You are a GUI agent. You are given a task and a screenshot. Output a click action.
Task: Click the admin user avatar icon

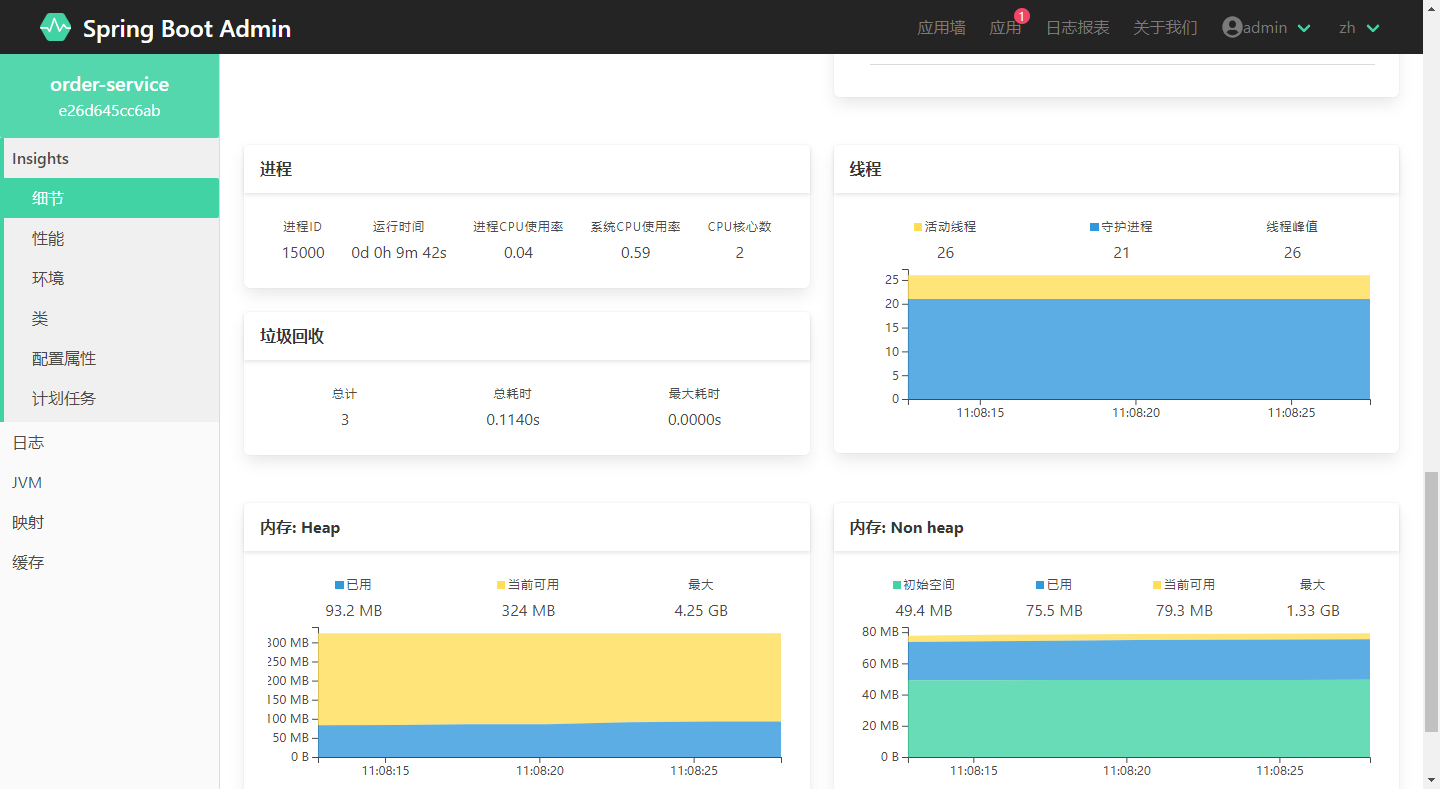click(1232, 27)
